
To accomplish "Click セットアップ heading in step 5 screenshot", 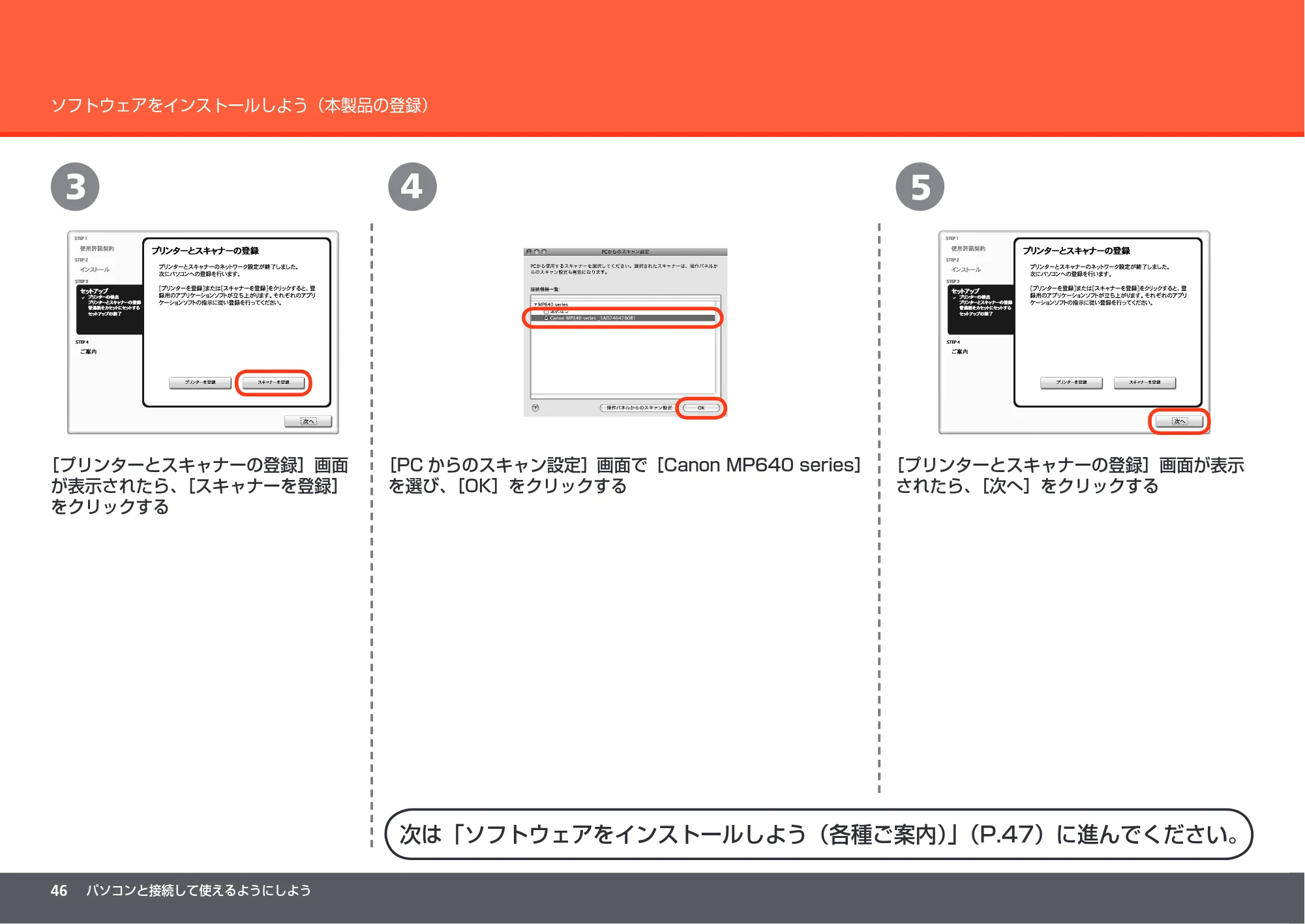I will point(965,291).
